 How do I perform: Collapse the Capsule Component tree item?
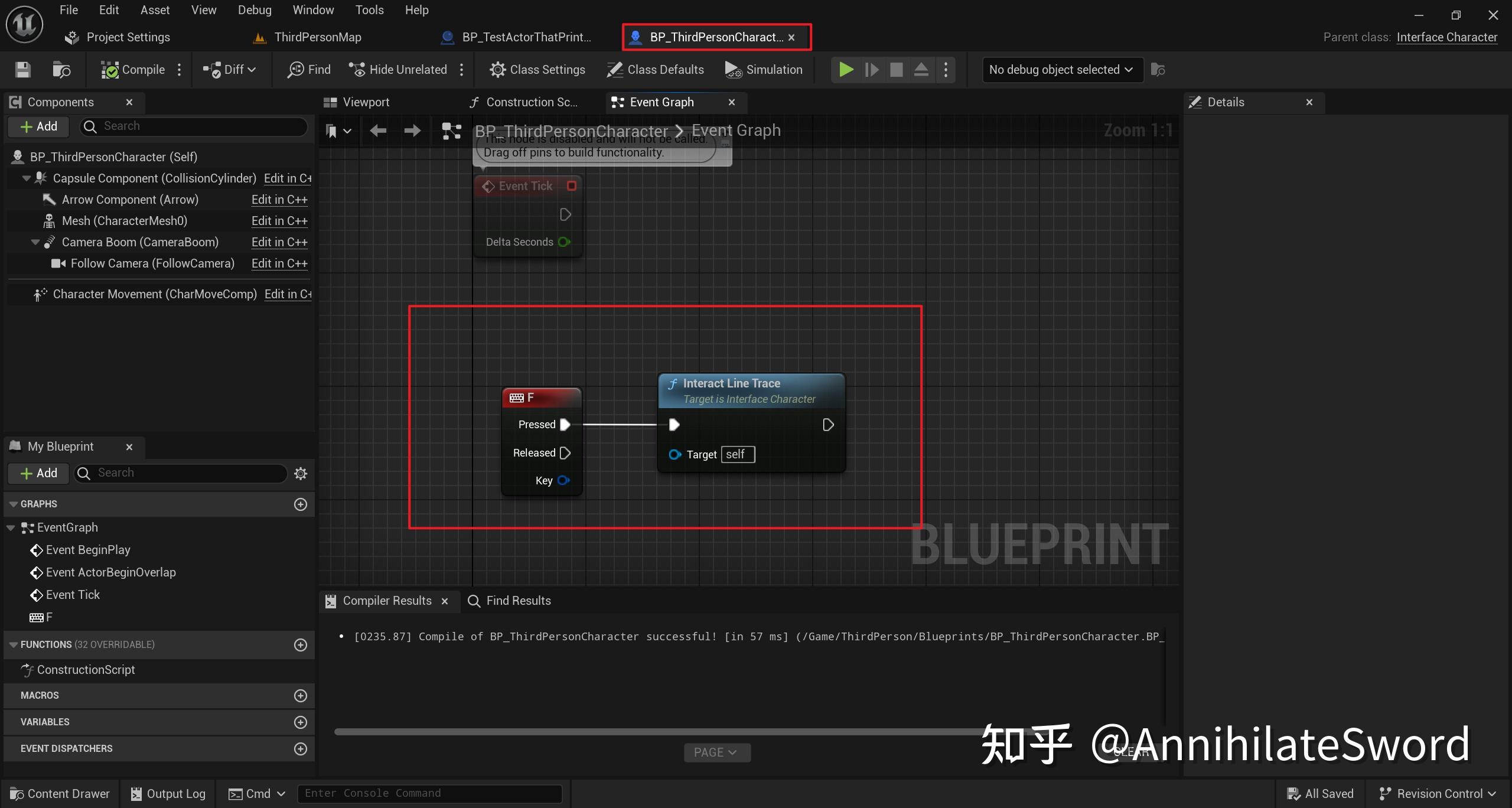pyautogui.click(x=25, y=178)
